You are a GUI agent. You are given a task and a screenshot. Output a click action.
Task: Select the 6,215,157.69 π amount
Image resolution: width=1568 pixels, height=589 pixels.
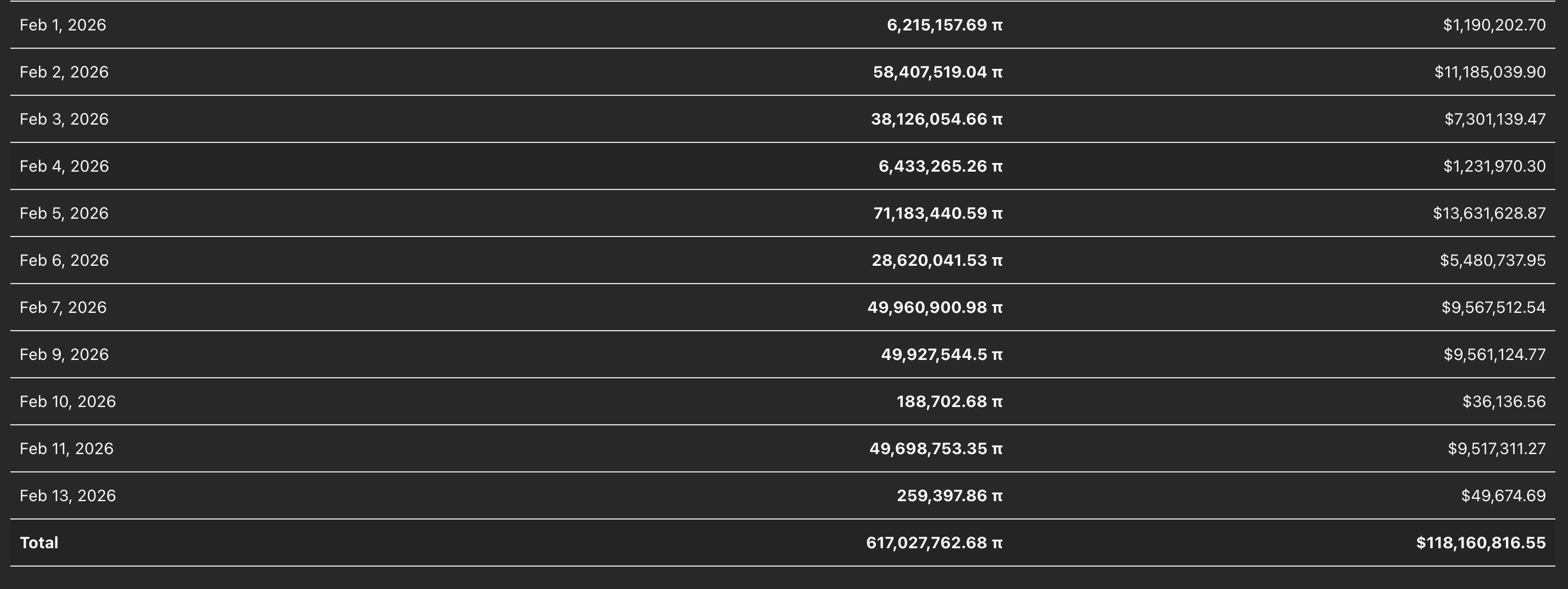click(x=944, y=25)
